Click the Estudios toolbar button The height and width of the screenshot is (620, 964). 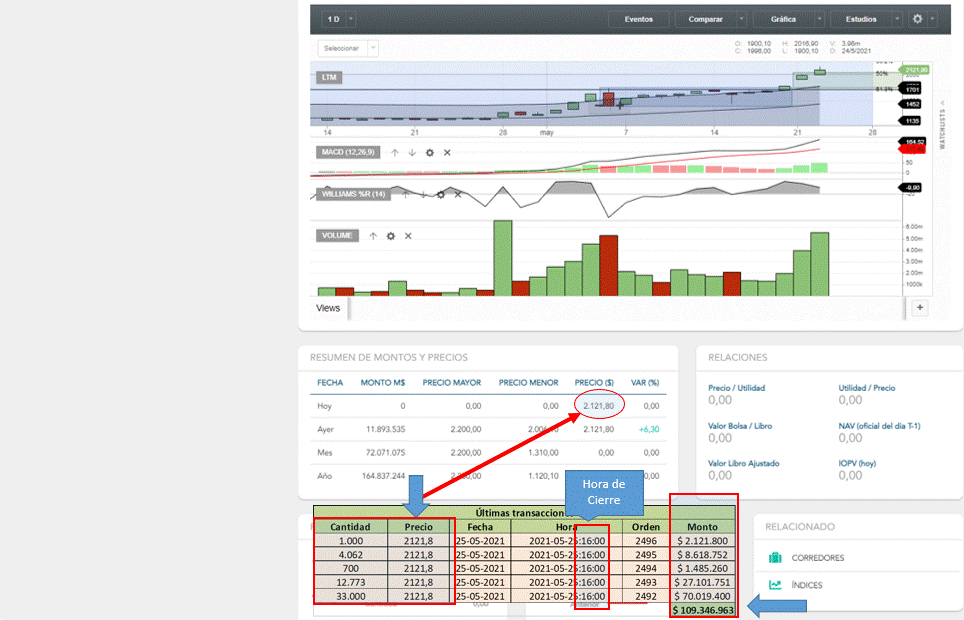point(861,19)
